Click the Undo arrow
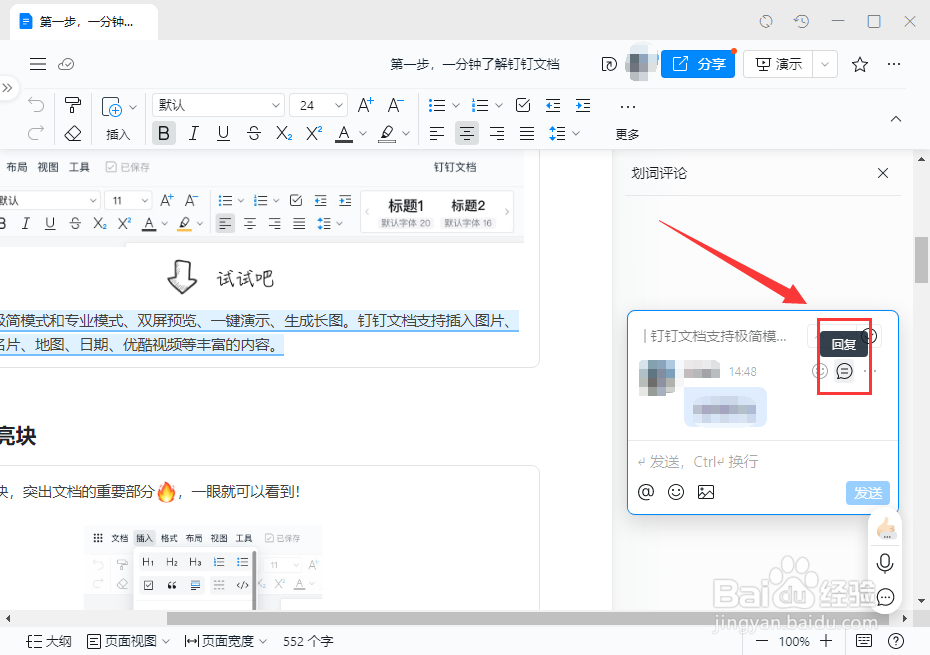930x655 pixels. tap(36, 105)
